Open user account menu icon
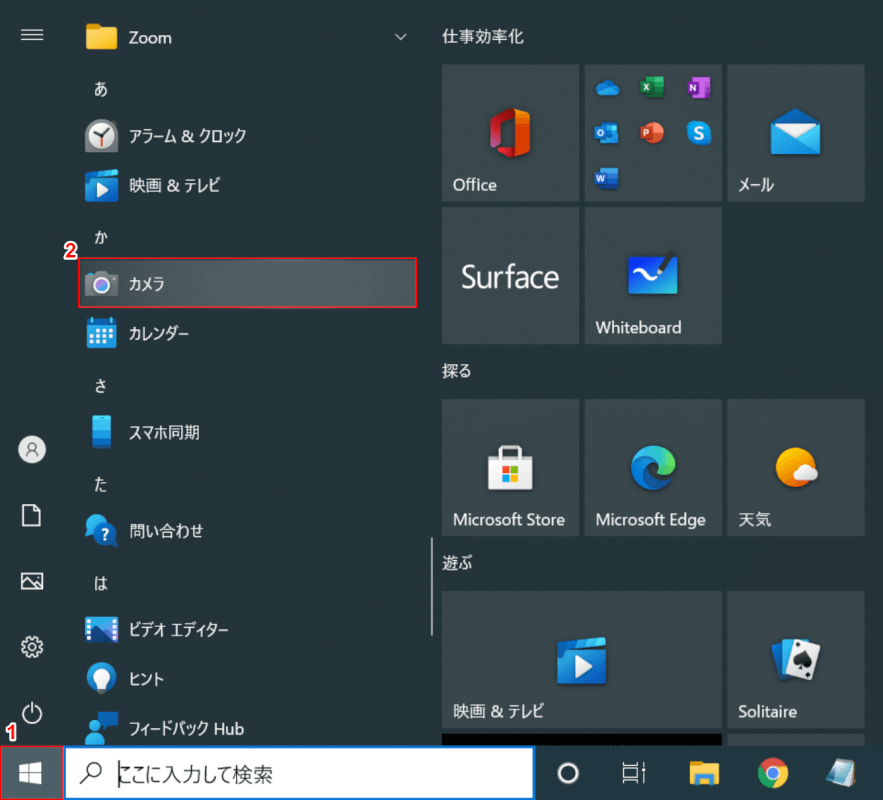This screenshot has height=800, width=883. coord(32,450)
